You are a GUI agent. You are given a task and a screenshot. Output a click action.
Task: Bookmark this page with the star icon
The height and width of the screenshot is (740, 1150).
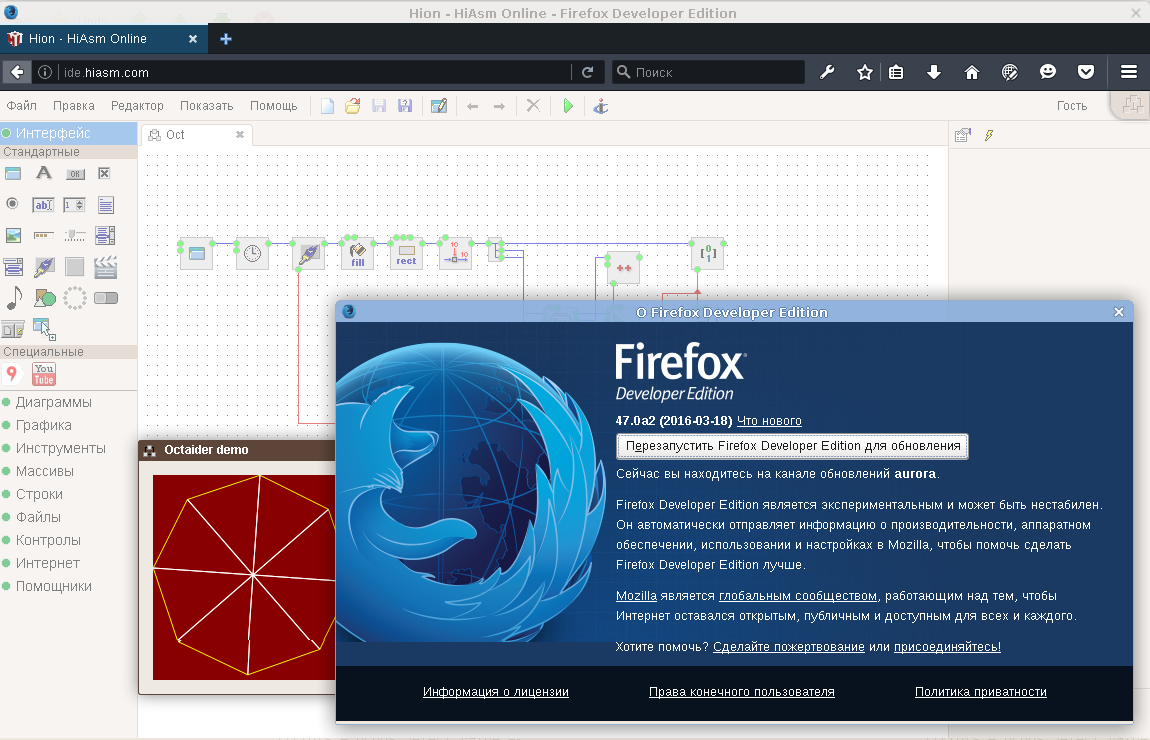[x=865, y=72]
